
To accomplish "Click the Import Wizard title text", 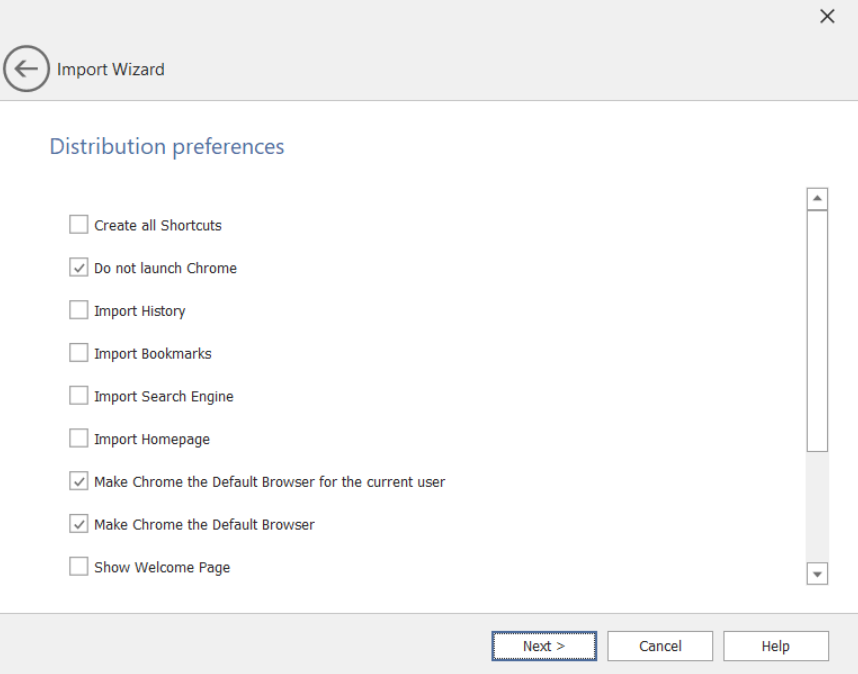I will pos(110,69).
